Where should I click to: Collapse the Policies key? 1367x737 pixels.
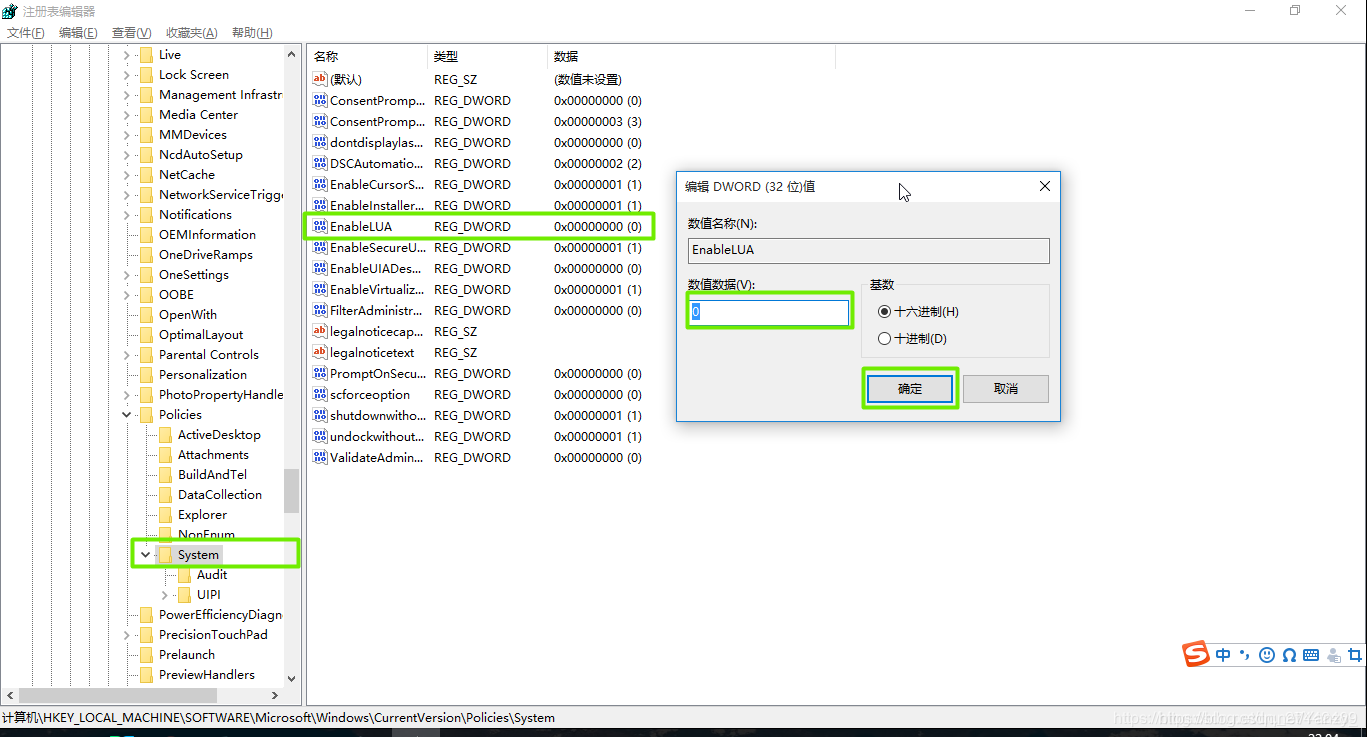pos(126,415)
